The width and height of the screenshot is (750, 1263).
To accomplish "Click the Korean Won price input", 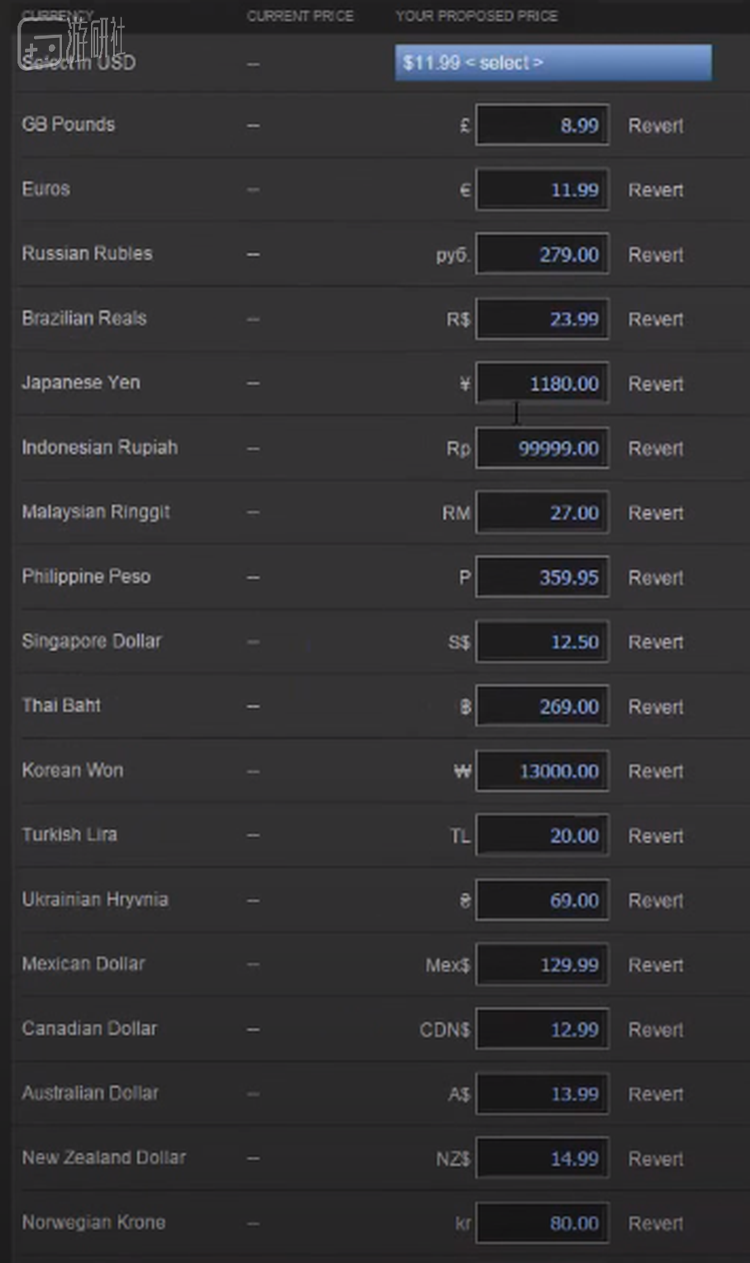I will pyautogui.click(x=542, y=771).
